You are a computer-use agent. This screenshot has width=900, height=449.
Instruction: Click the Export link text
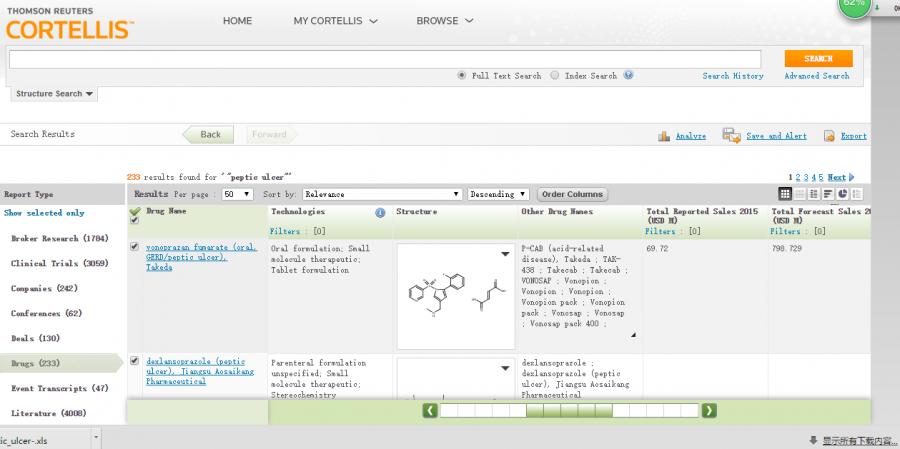854,136
